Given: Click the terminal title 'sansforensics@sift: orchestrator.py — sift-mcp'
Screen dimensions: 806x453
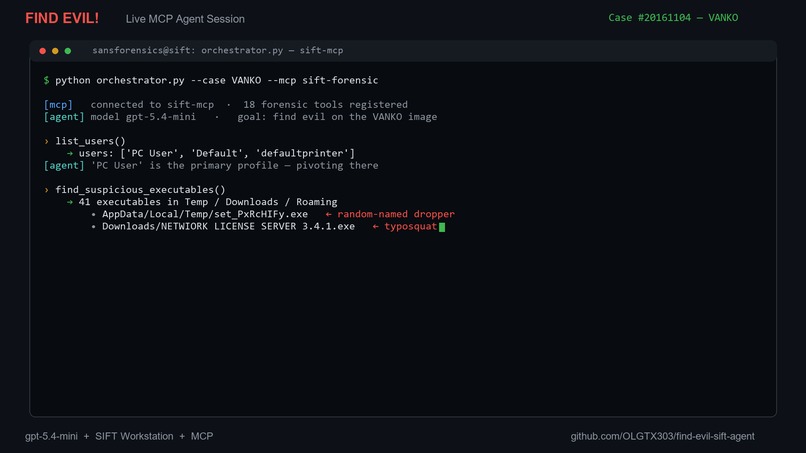Looking at the screenshot, I should click(217, 50).
